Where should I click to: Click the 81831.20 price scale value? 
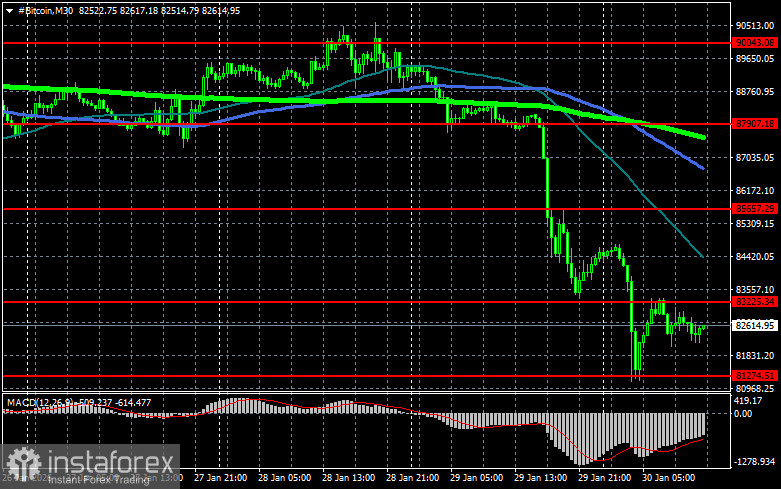point(755,356)
